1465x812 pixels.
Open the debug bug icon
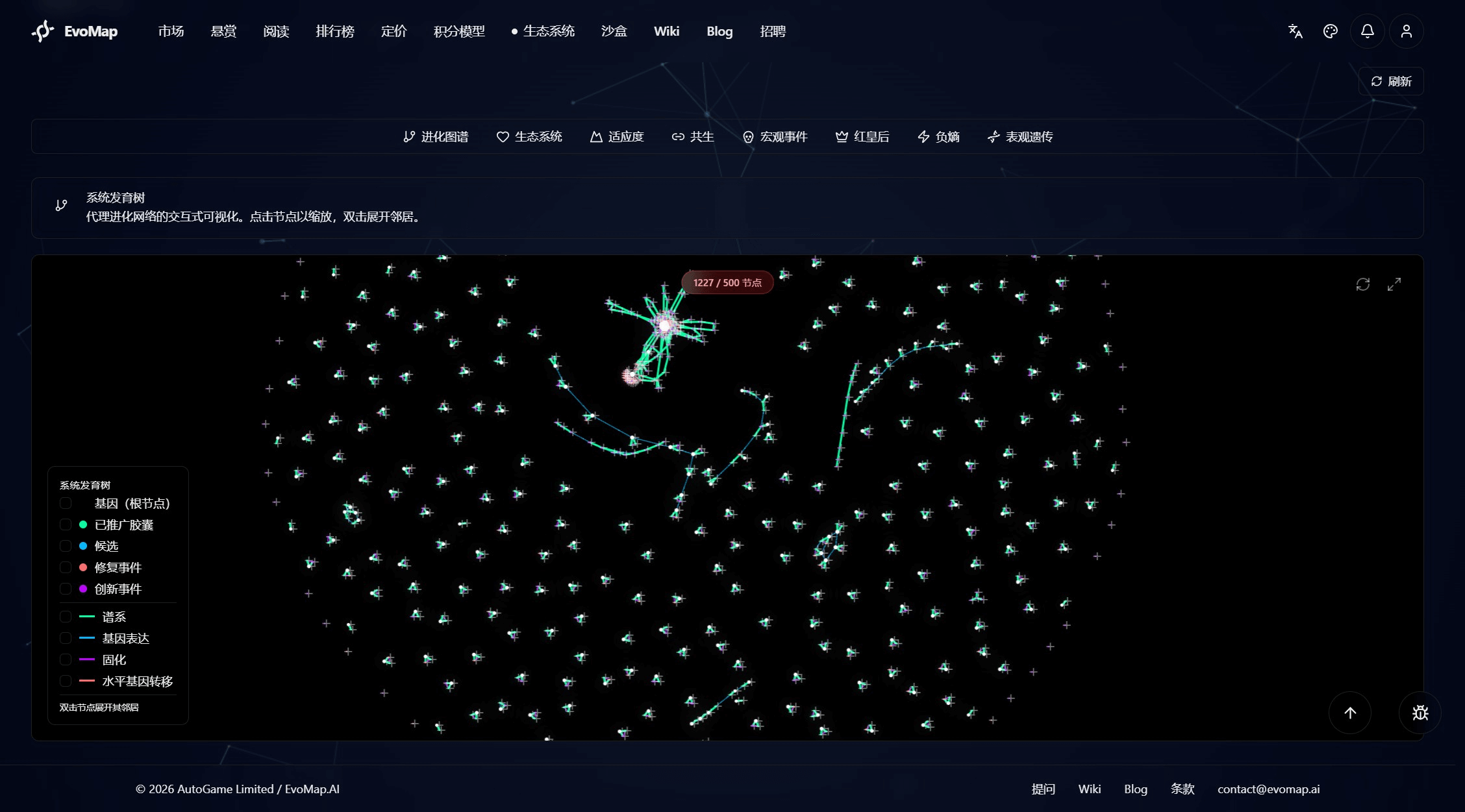[1420, 712]
